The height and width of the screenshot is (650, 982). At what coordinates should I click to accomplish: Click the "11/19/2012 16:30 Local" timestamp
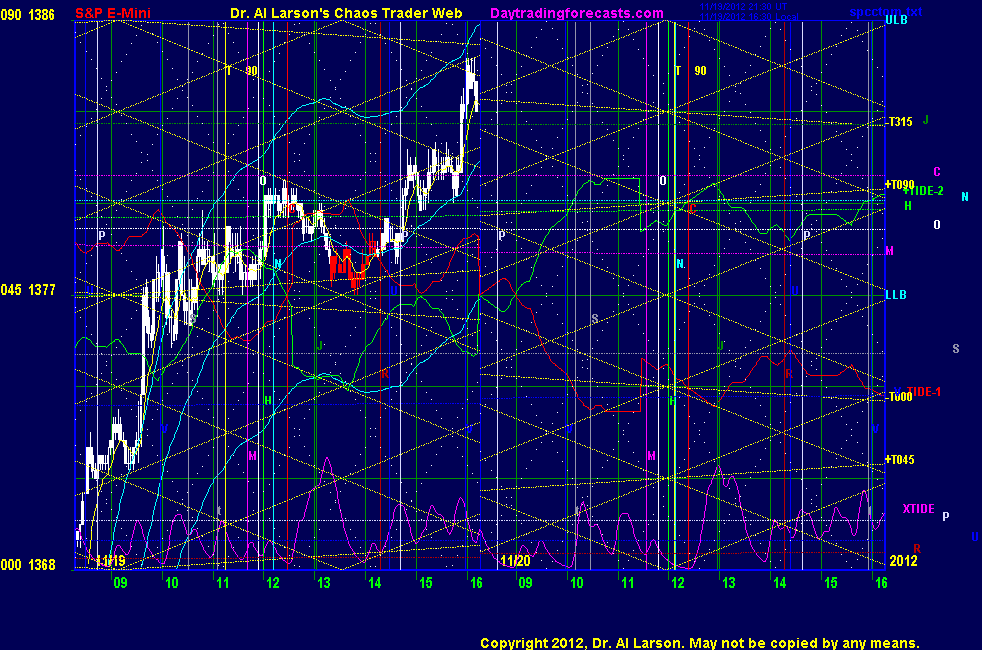click(x=748, y=16)
